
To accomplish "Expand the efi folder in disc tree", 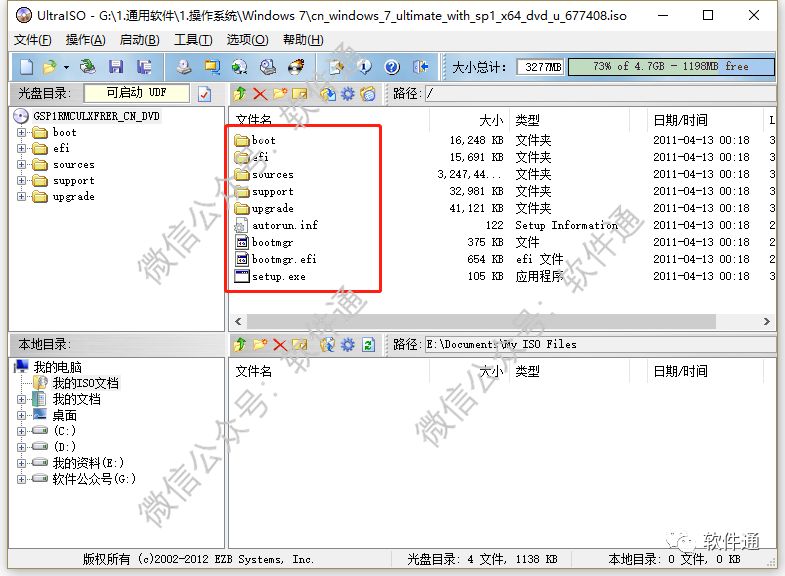I will (x=21, y=149).
